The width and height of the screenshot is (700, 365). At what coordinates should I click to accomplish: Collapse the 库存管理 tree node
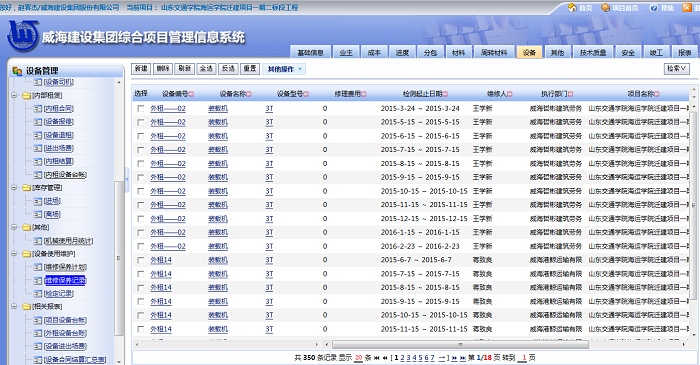point(14,188)
